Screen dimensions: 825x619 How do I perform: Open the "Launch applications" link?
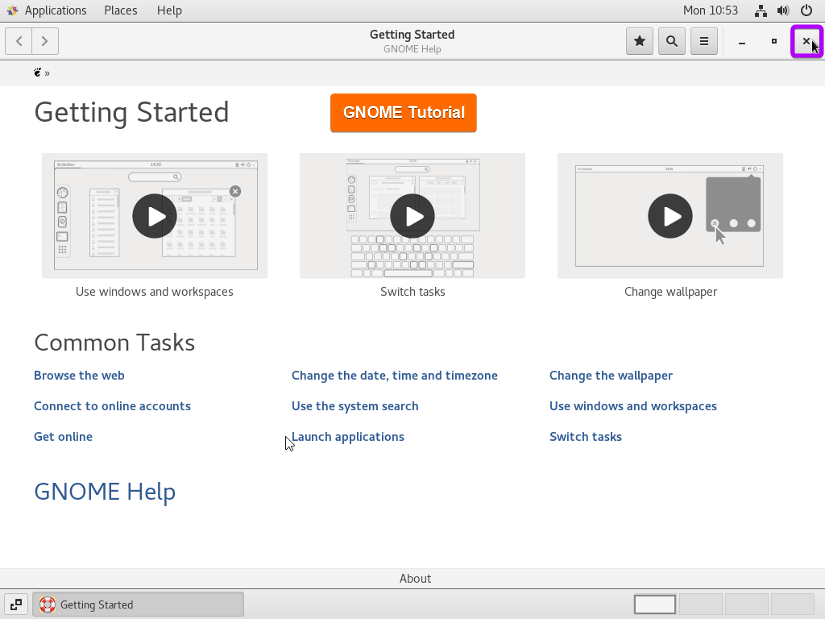pyautogui.click(x=348, y=436)
